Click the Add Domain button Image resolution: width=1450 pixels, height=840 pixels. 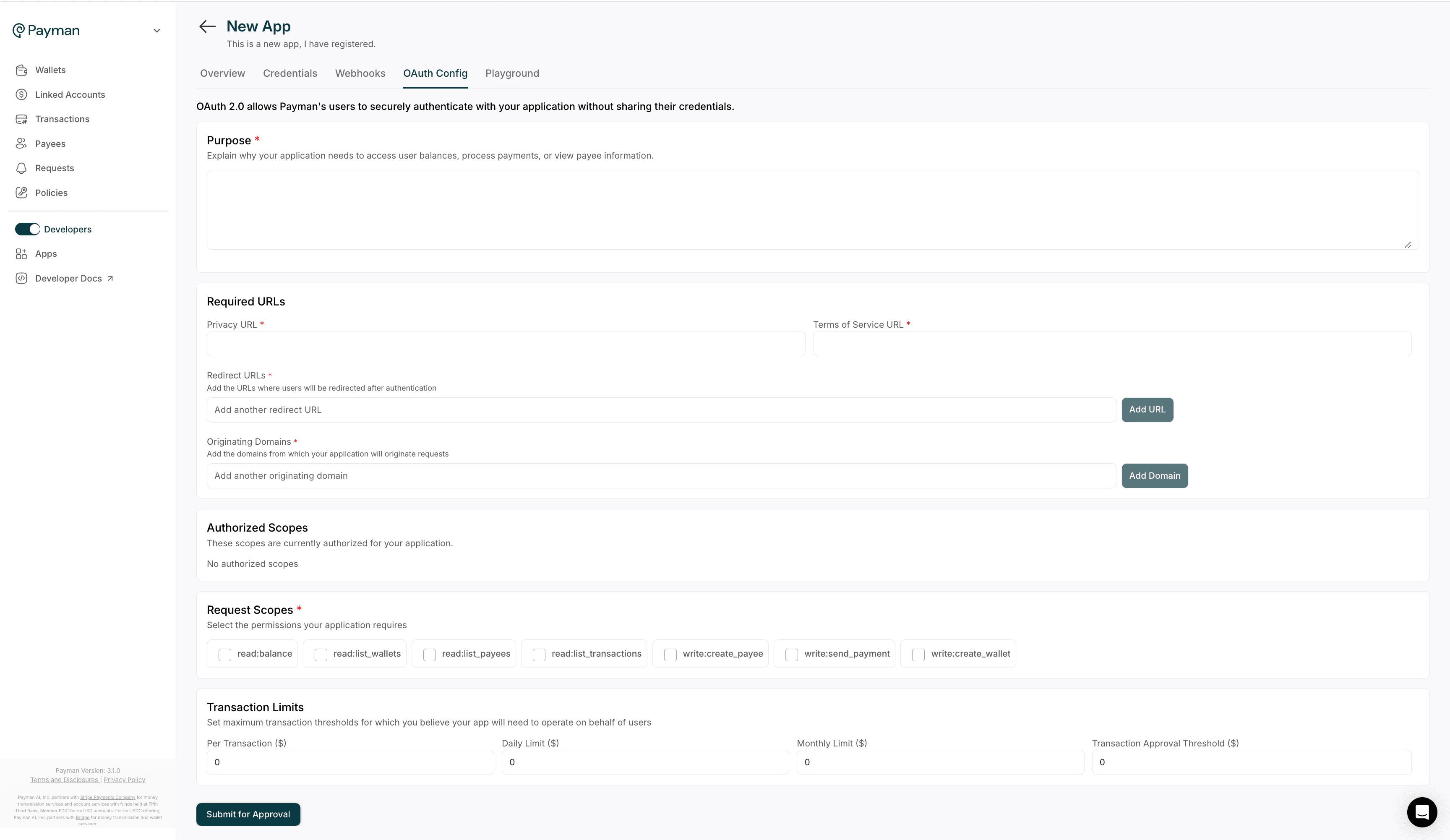click(x=1154, y=475)
